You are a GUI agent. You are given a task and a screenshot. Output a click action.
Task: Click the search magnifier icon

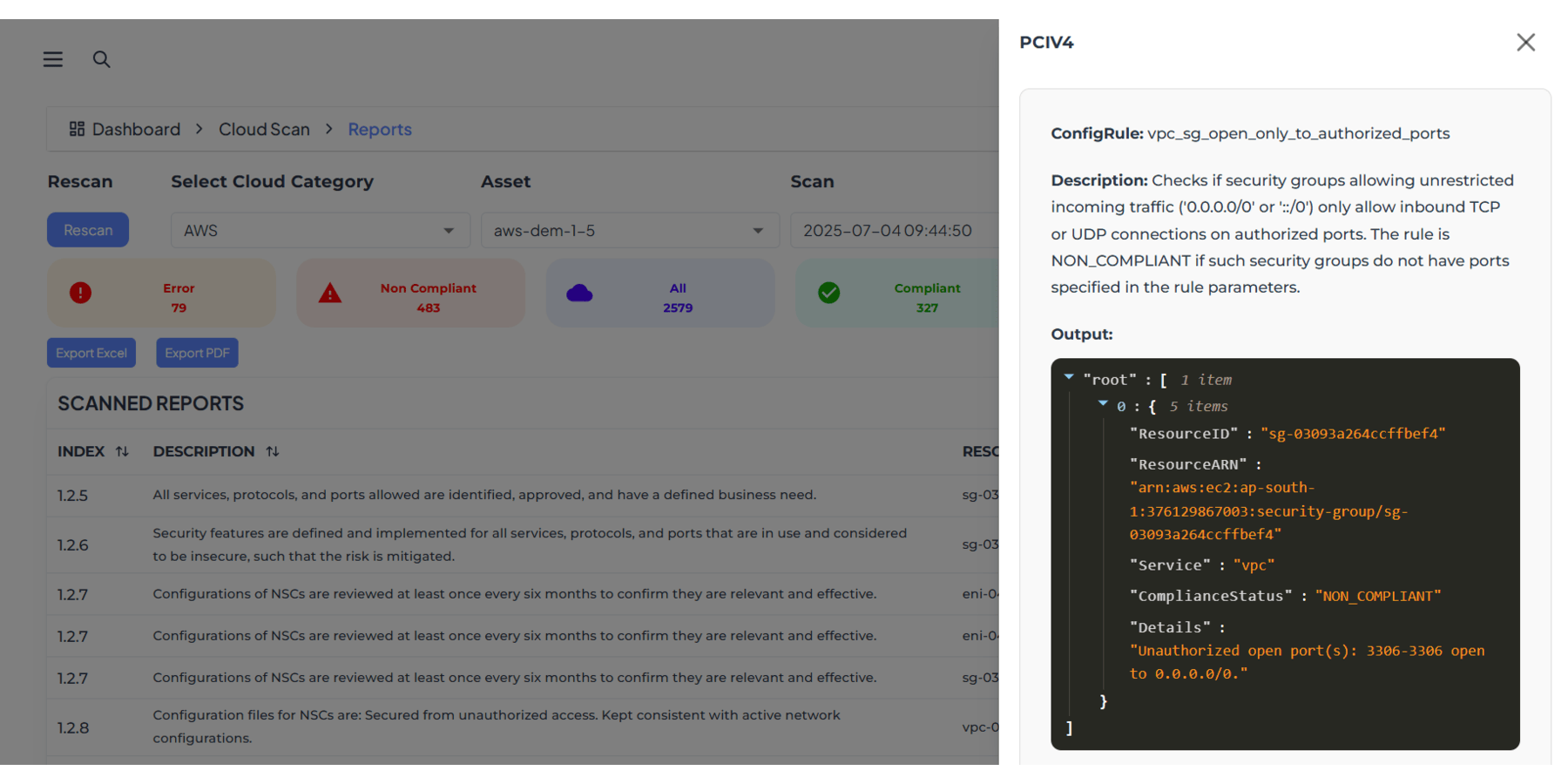102,59
